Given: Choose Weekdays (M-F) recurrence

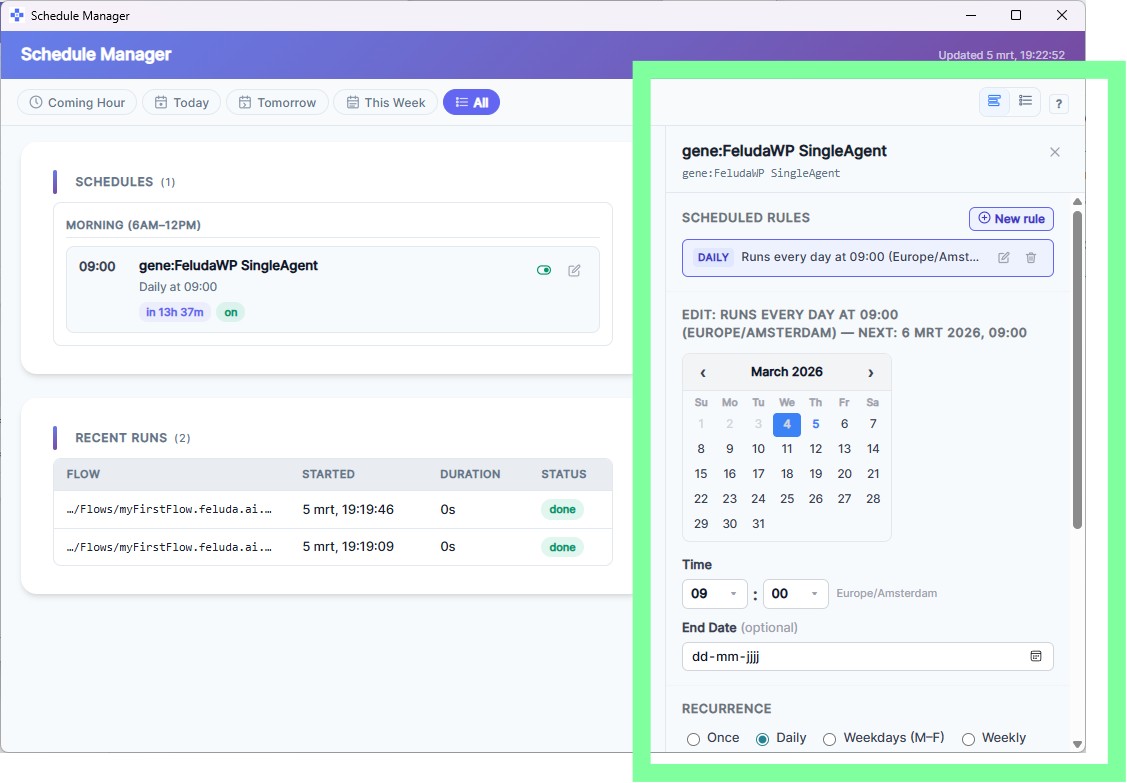Looking at the screenshot, I should tap(829, 738).
